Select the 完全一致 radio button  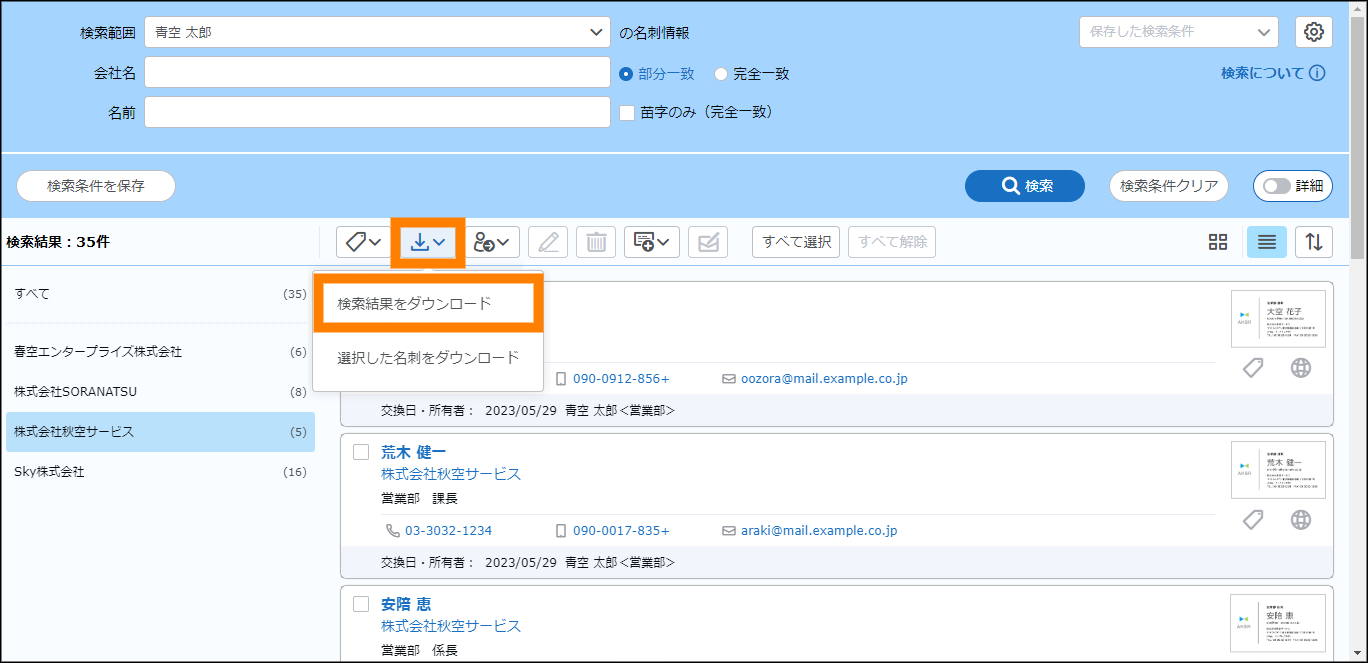click(720, 74)
